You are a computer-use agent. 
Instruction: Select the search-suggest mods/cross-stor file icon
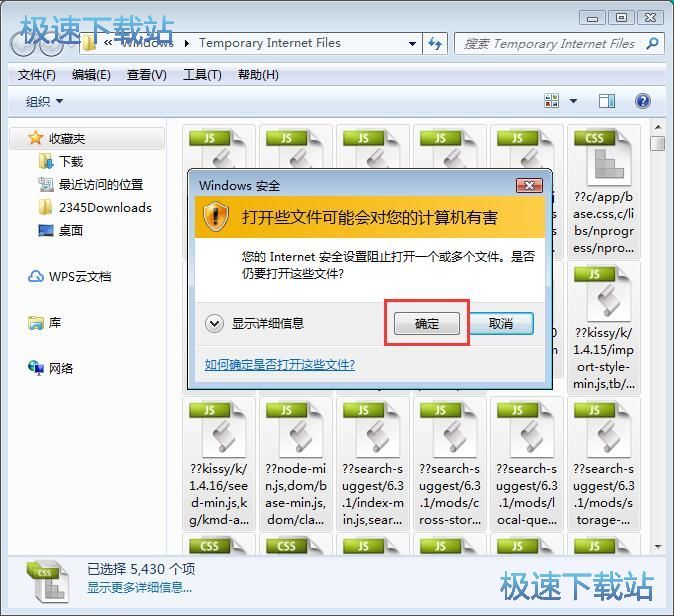tap(449, 429)
